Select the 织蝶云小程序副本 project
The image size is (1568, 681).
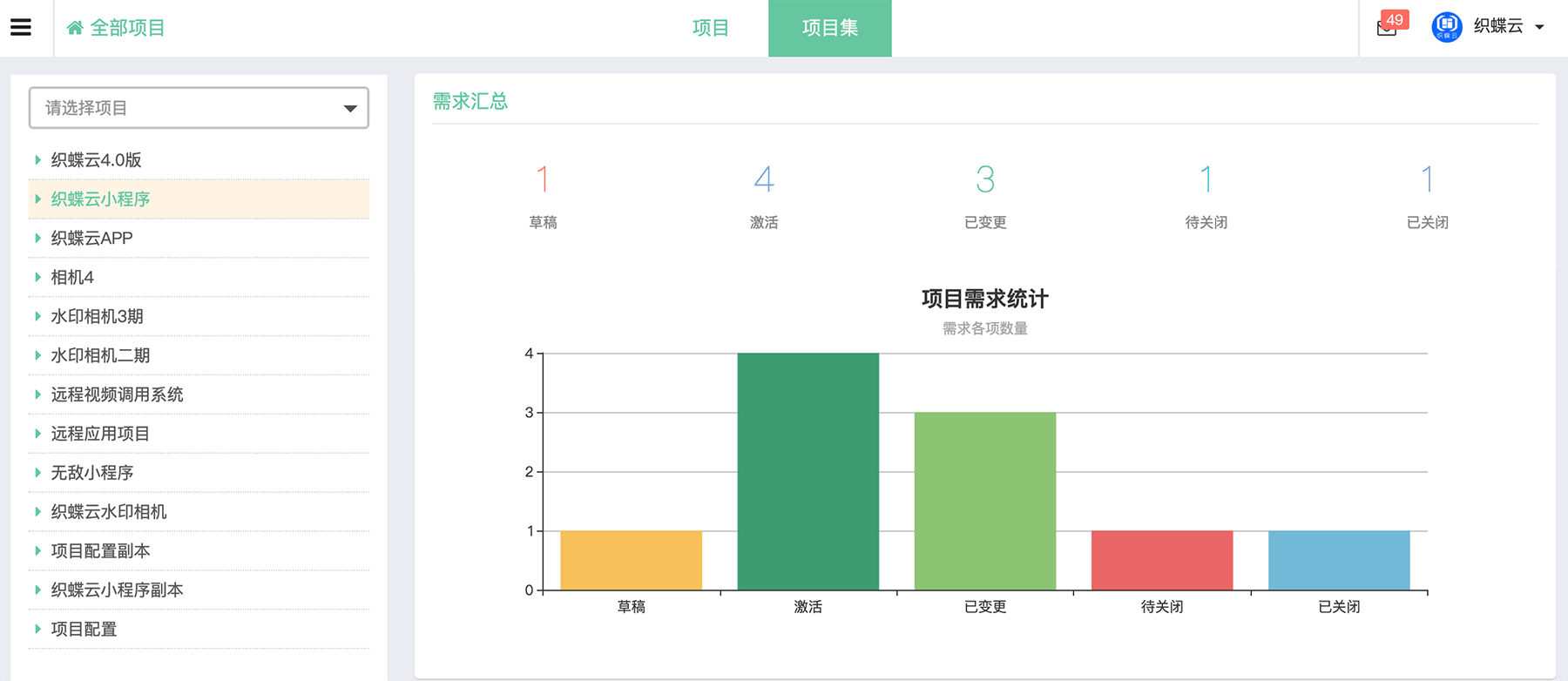tap(117, 590)
